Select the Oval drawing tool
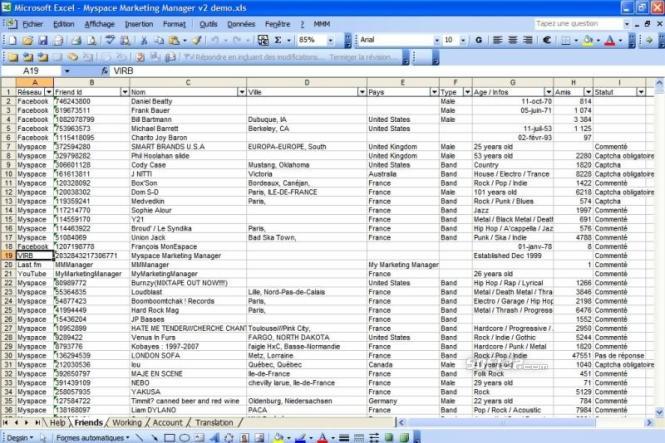 click(184, 437)
